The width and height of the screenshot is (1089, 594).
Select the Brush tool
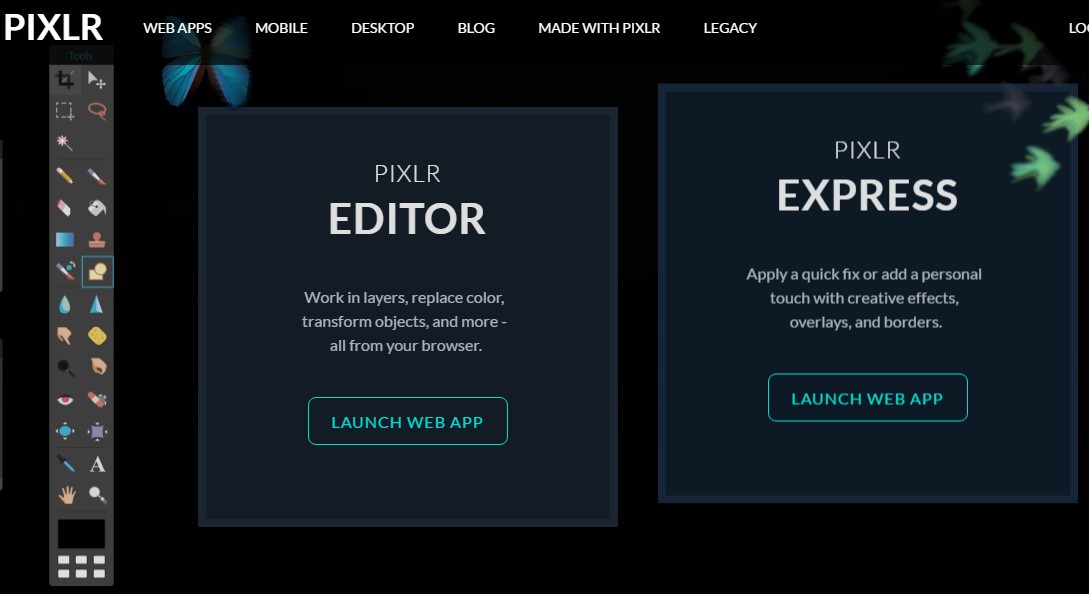(x=97, y=175)
